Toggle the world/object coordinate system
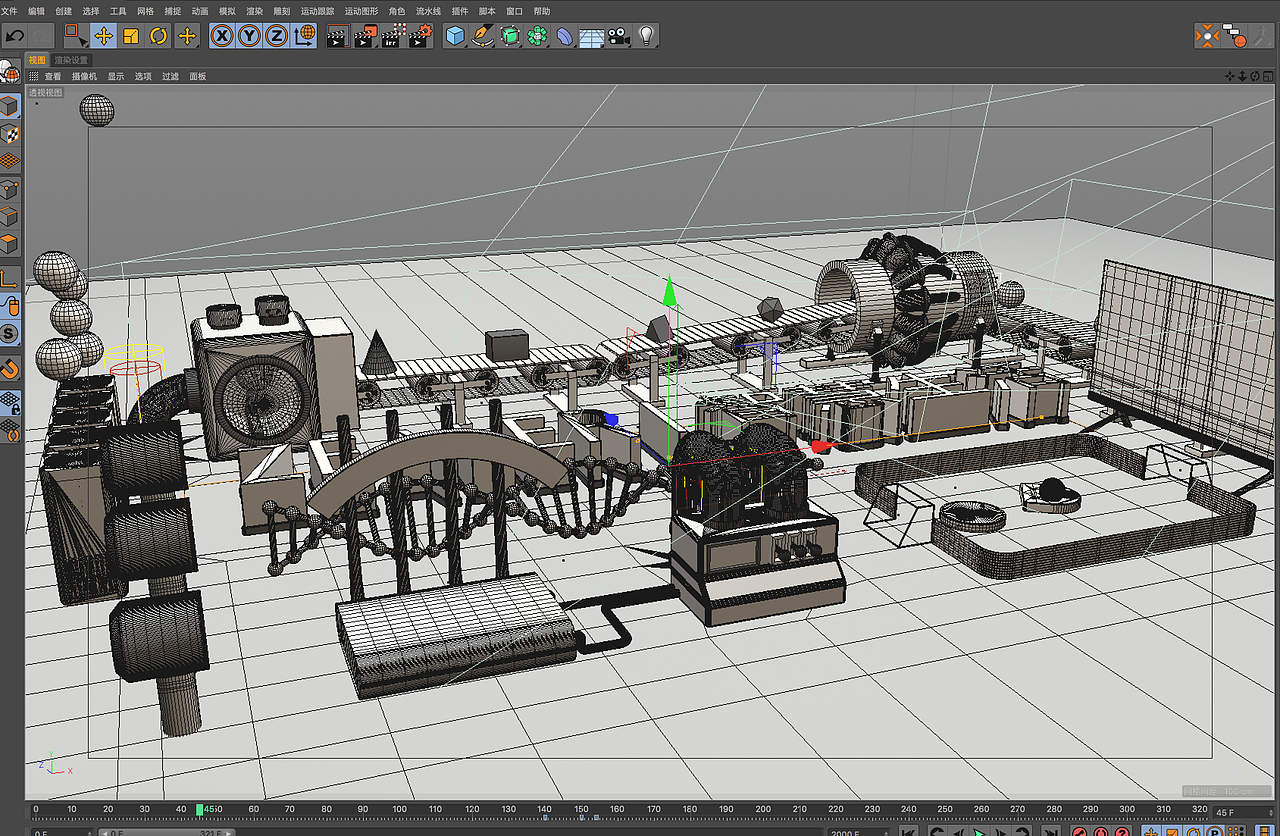This screenshot has width=1280, height=836. point(303,36)
